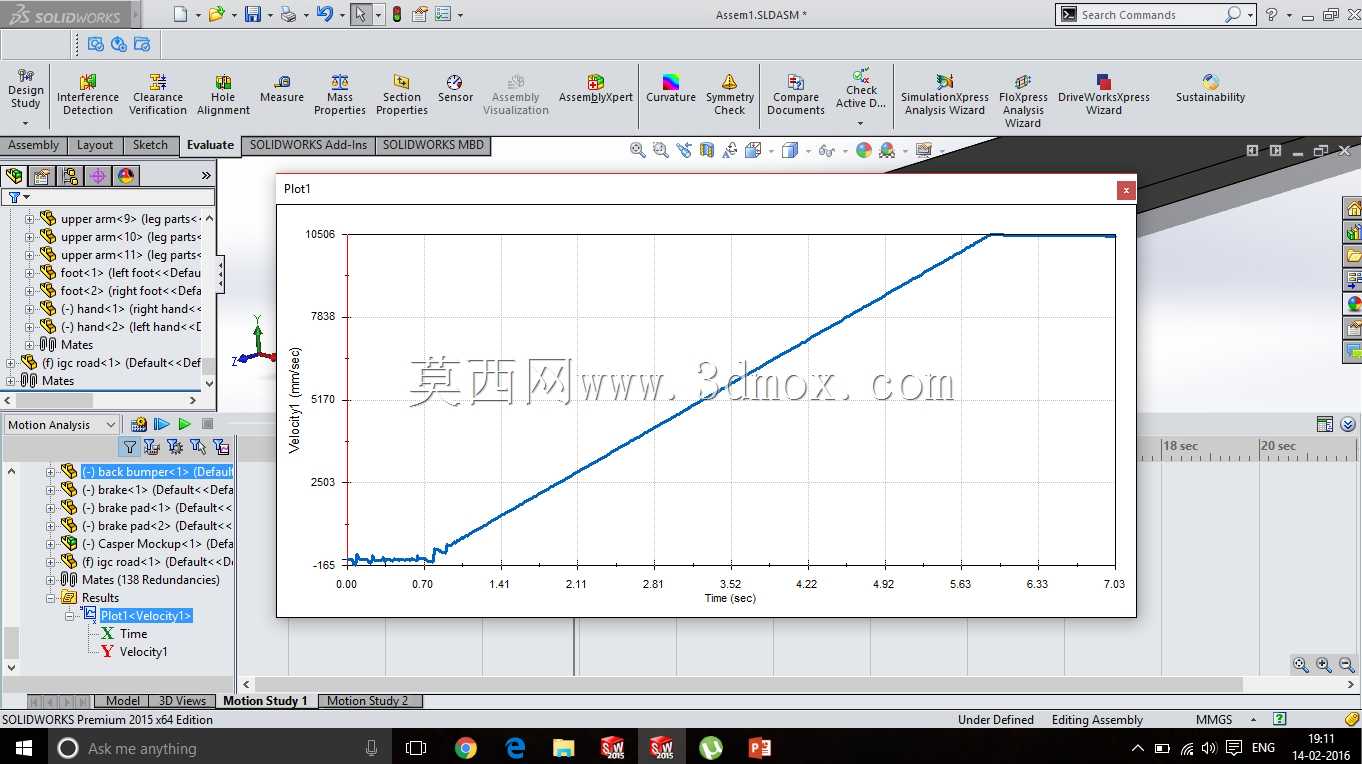Open the Model tab at bottom
Screen dimensions: 1362x764
(123, 701)
